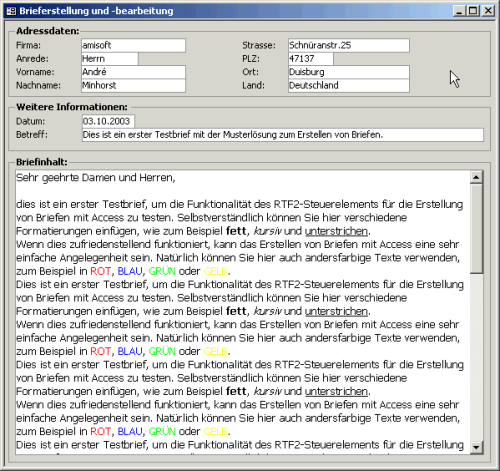Click the 'Sehr geehrte Damen und Herren,' line
The width and height of the screenshot is (500, 471).
[x=96, y=178]
